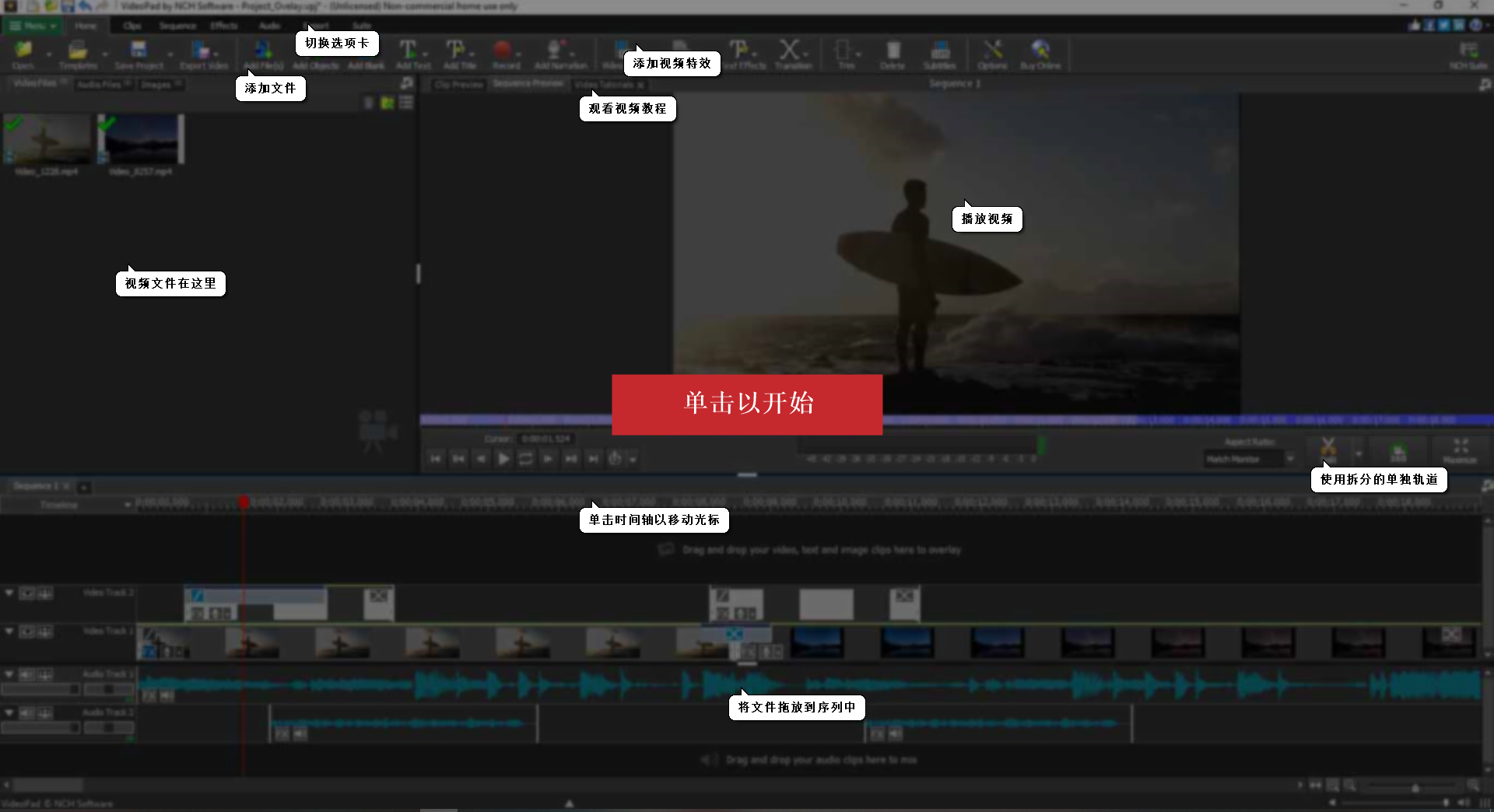Image resolution: width=1494 pixels, height=812 pixels.
Task: Select the Add File(s) toolbar icon
Action: (262, 51)
